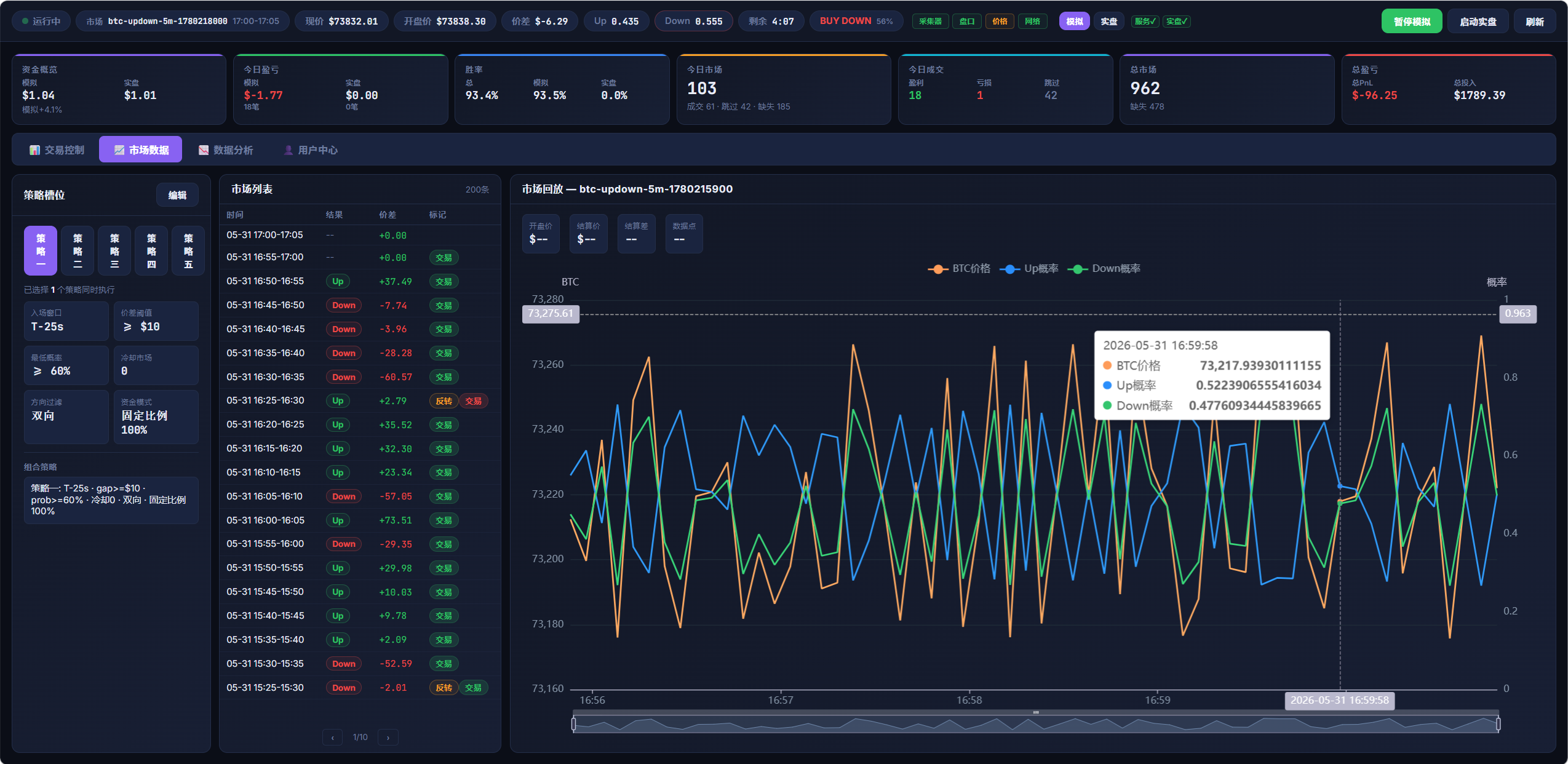The width and height of the screenshot is (1568, 764).
Task: Toggle BTC价格 legend series
Action: [x=959, y=269]
